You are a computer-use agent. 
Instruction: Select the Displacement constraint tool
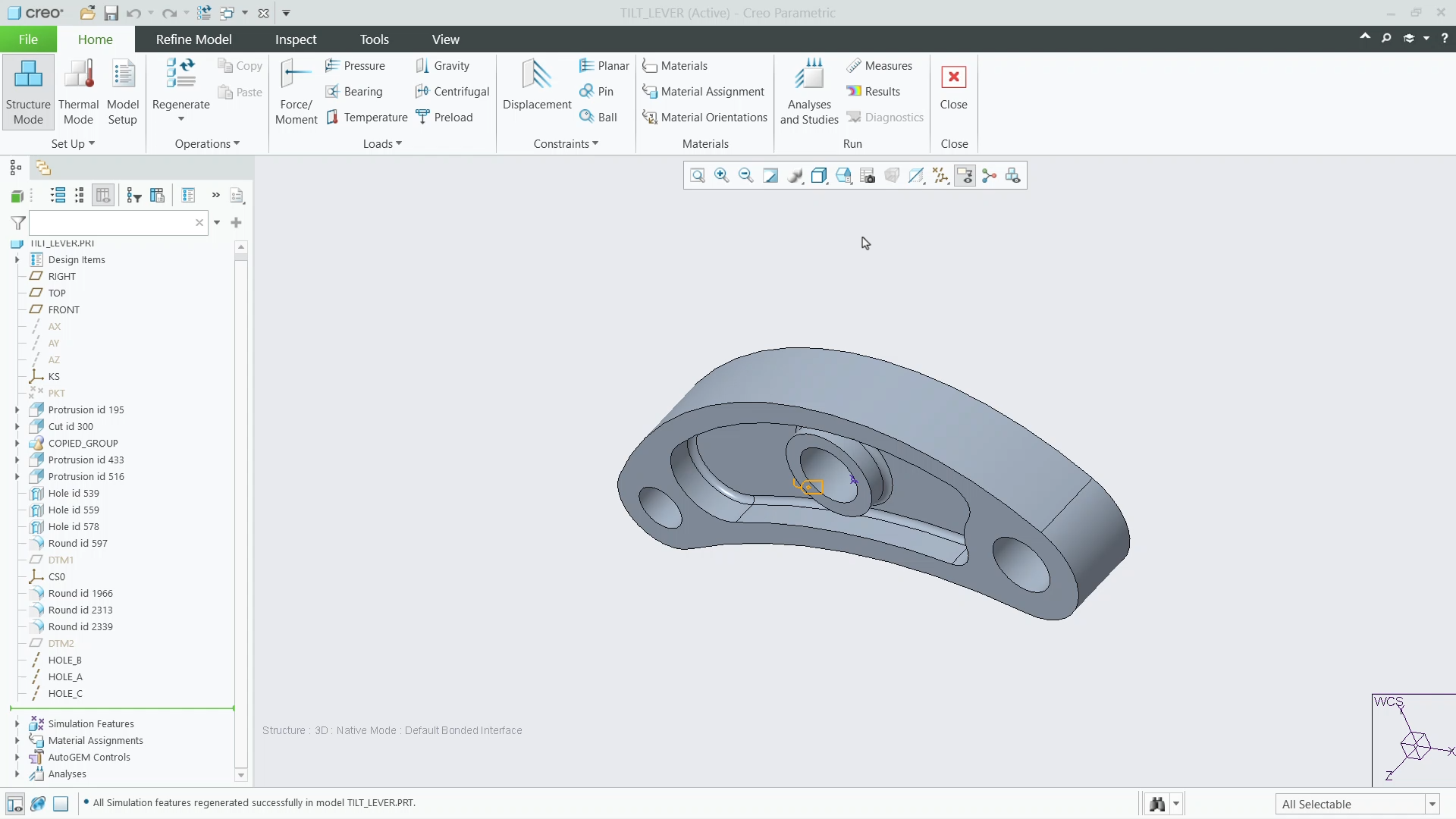(537, 85)
